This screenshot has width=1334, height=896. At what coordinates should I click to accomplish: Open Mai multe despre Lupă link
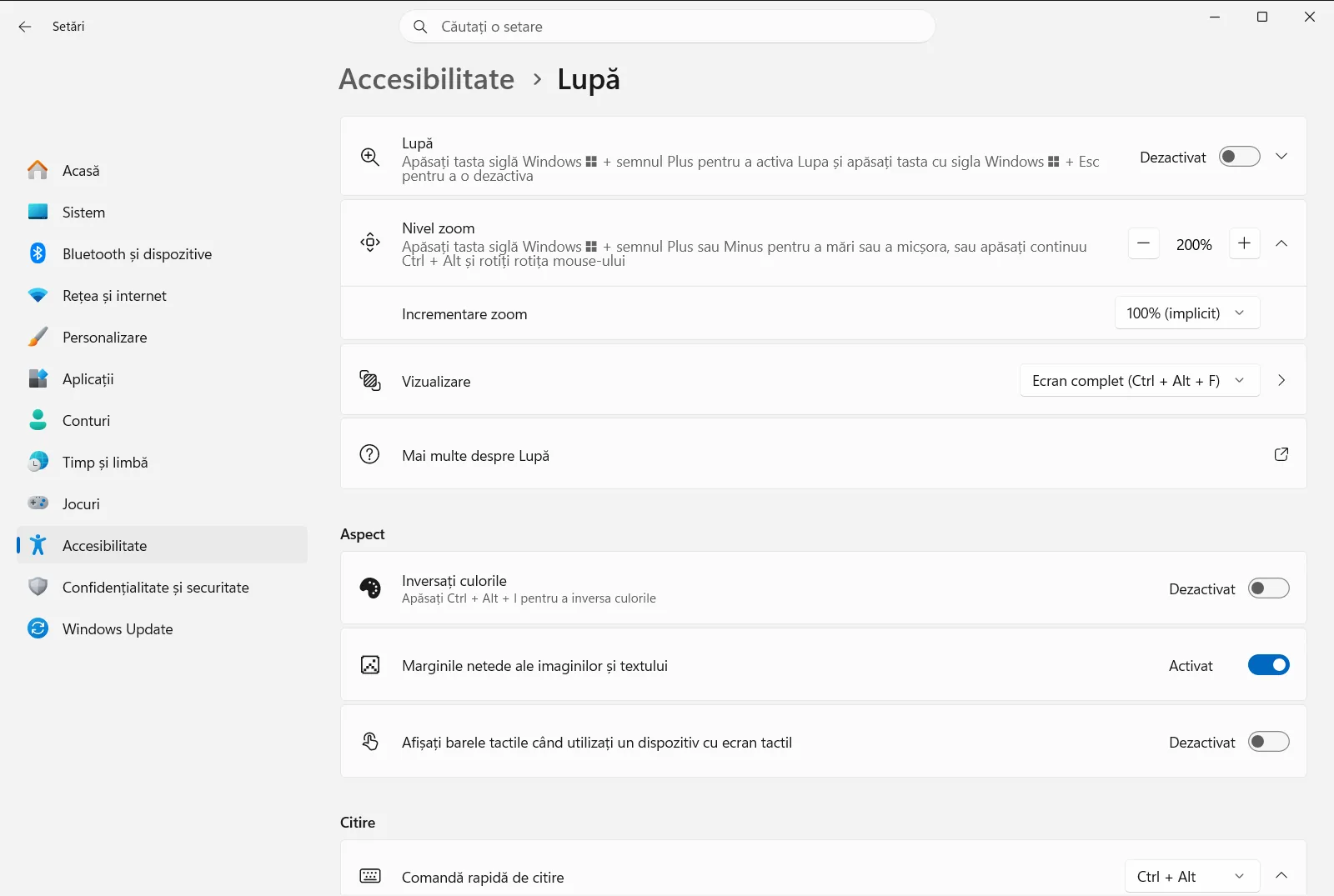coord(823,454)
